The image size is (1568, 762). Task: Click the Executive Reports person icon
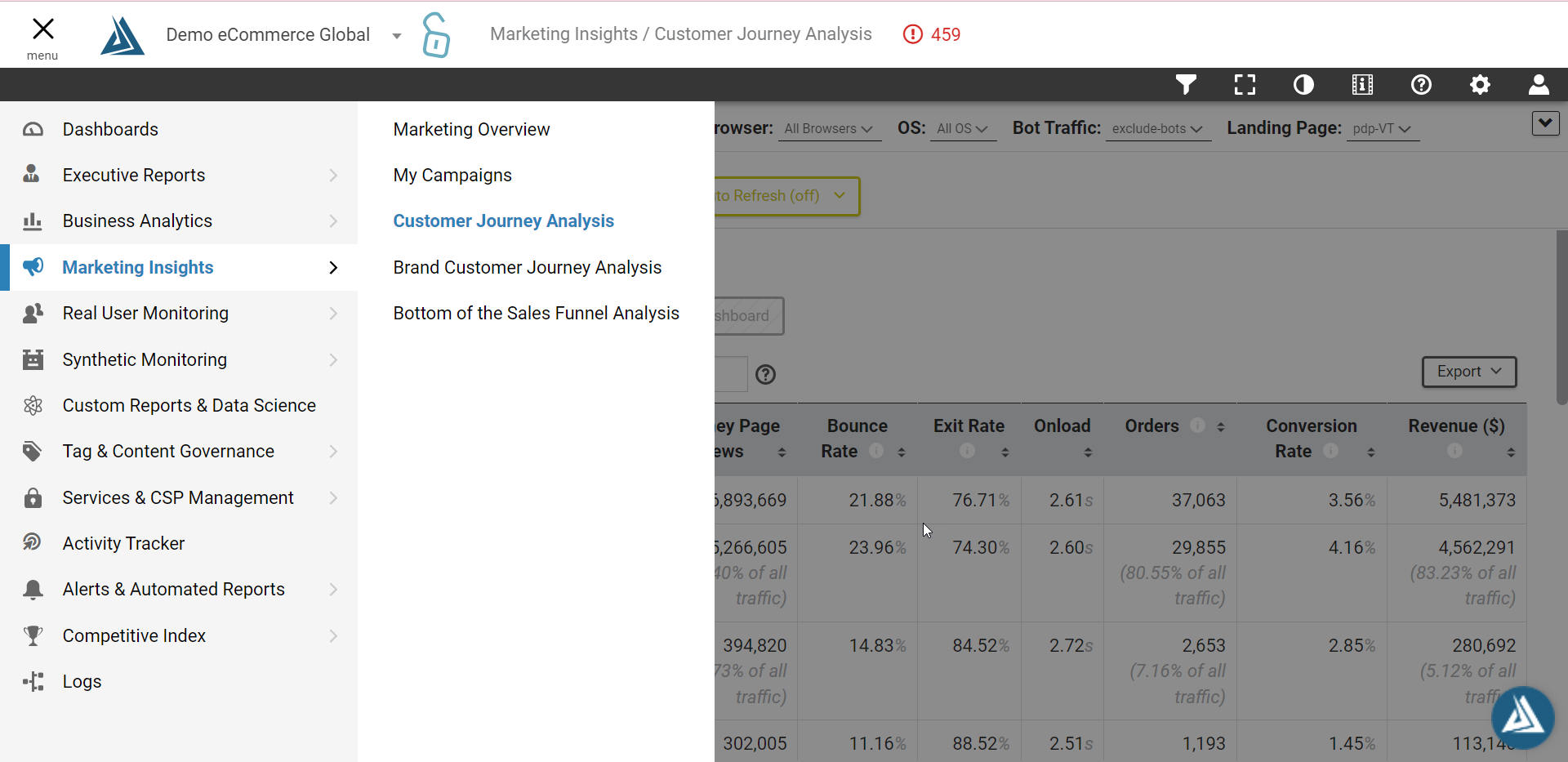click(32, 174)
